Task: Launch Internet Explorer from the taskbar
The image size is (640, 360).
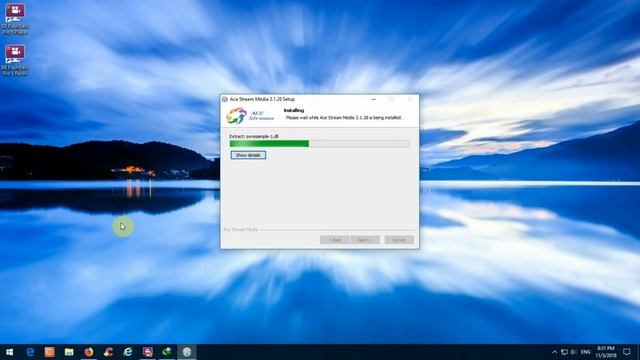Action: (128, 352)
